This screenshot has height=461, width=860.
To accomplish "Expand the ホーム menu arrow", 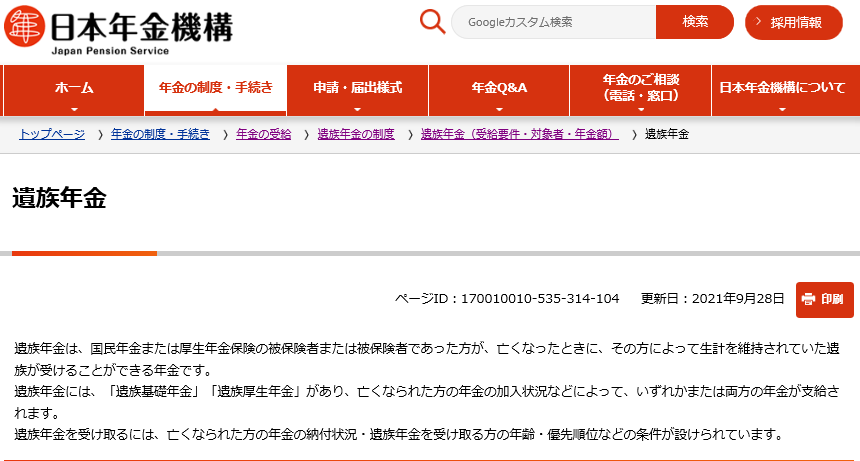I will point(74,109).
